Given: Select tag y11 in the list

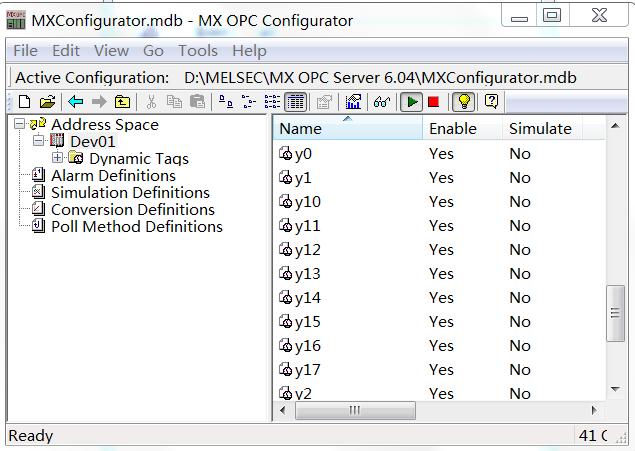Looking at the screenshot, I should [x=308, y=226].
